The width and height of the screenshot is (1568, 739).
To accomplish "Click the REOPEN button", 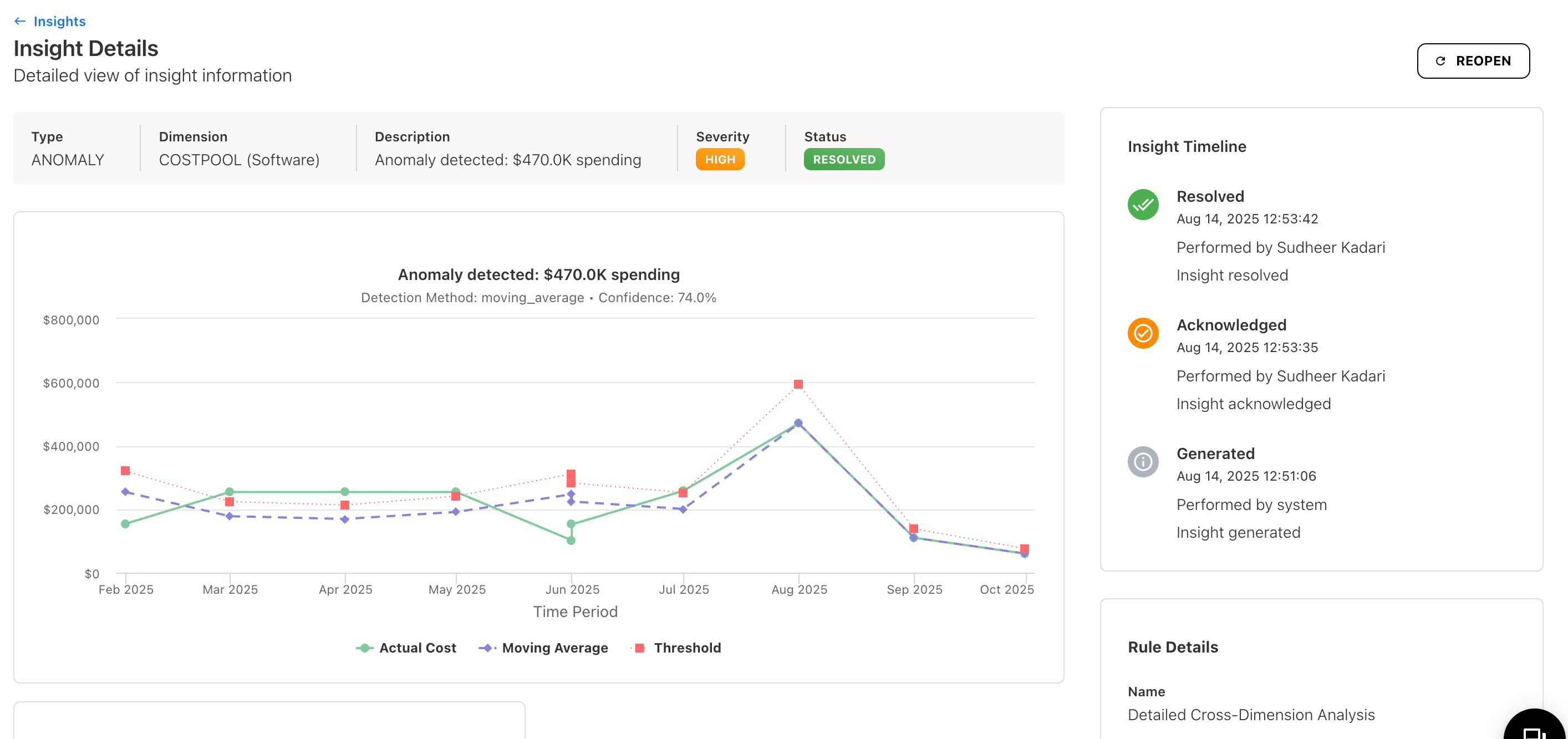I will coord(1473,61).
